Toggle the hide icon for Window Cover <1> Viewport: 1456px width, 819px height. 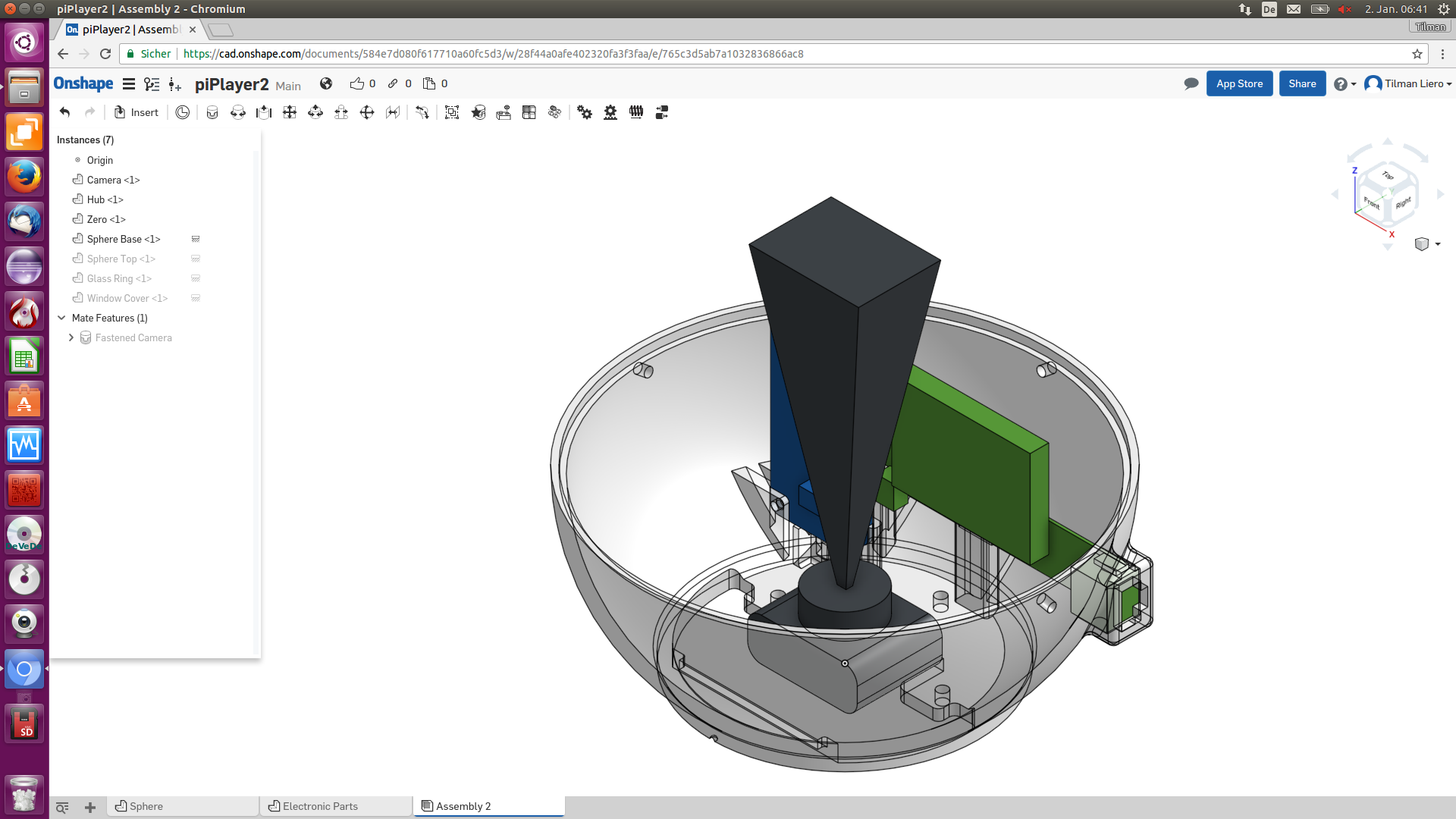click(x=196, y=298)
